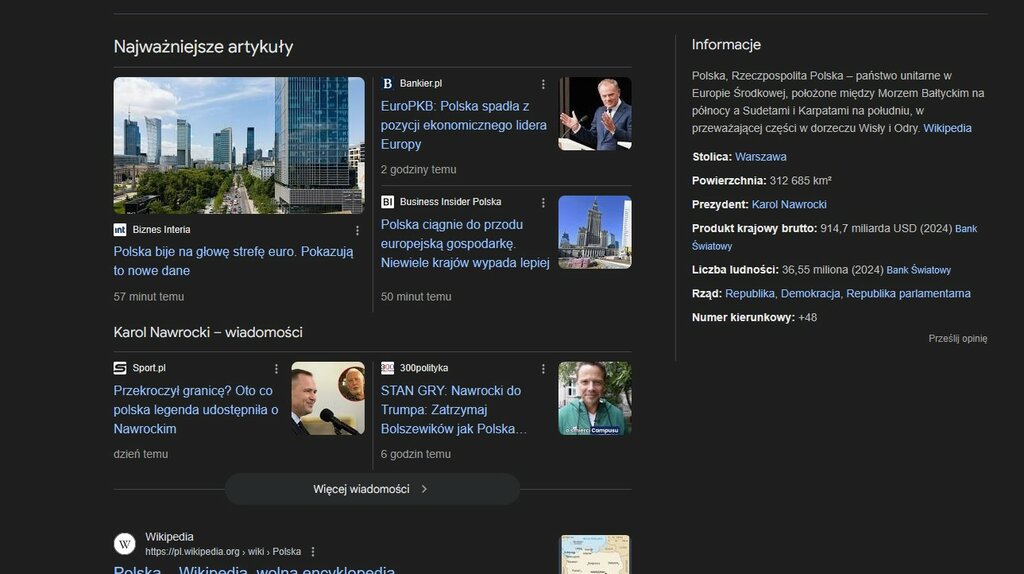
Task: Open Karol Nawrocki president link
Action: tap(789, 204)
